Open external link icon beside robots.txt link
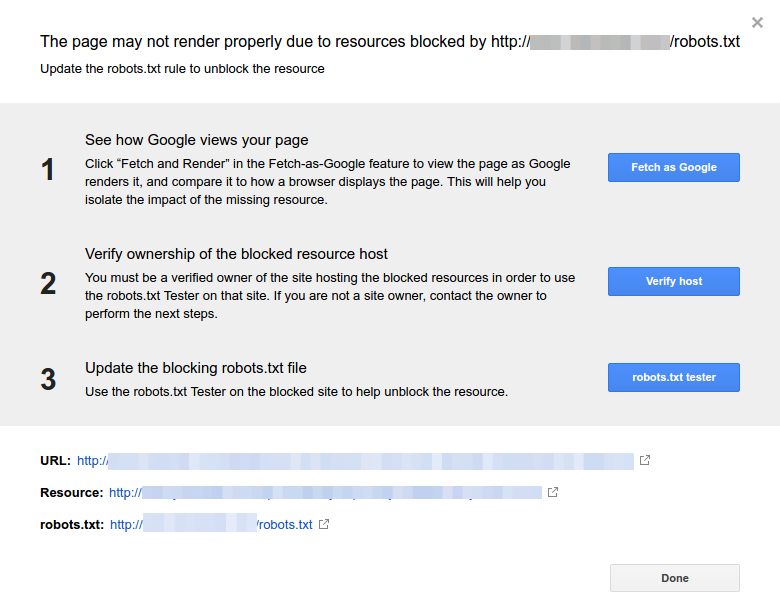780x616 pixels. [x=324, y=524]
